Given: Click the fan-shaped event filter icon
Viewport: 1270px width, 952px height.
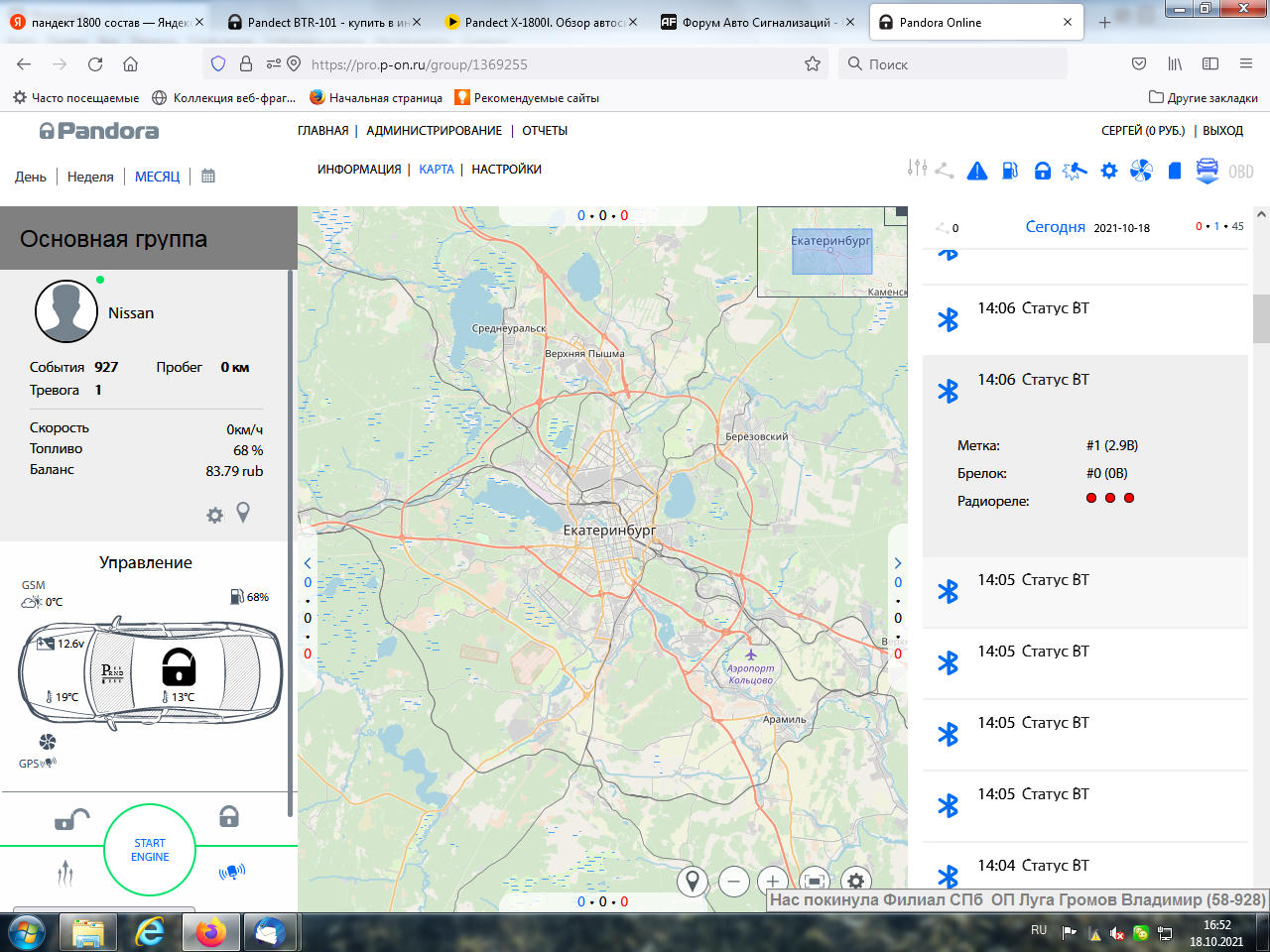Looking at the screenshot, I should pyautogui.click(x=1141, y=171).
